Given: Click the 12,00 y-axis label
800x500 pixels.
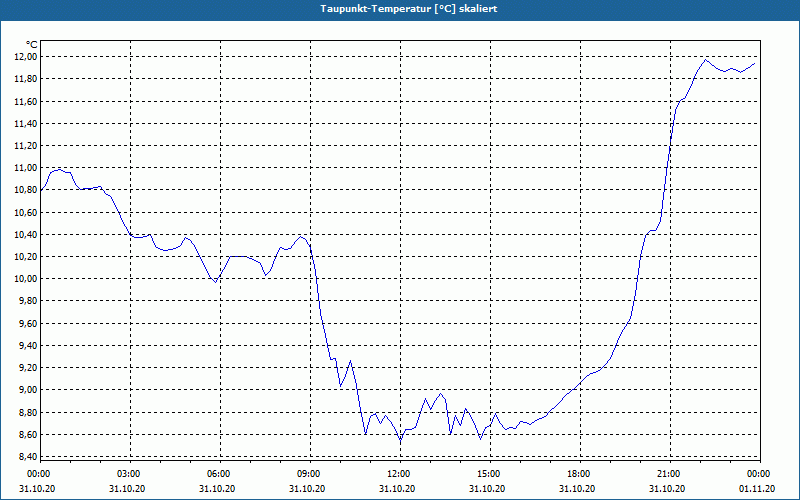Looking at the screenshot, I should 28,57.
